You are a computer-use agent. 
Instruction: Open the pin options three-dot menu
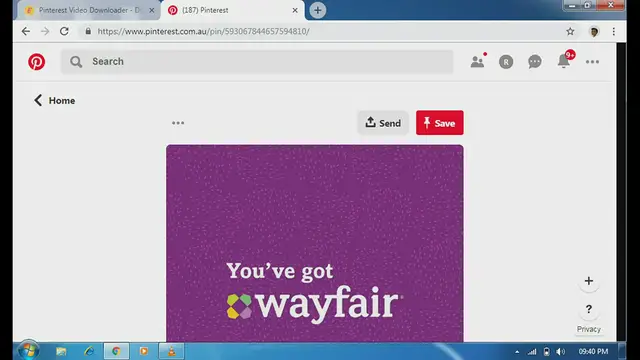pyautogui.click(x=178, y=123)
